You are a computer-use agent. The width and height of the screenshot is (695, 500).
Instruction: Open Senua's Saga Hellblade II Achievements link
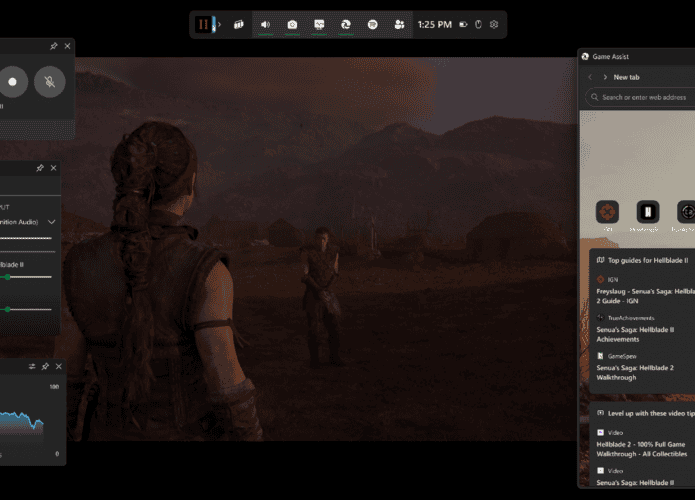[x=635, y=334]
